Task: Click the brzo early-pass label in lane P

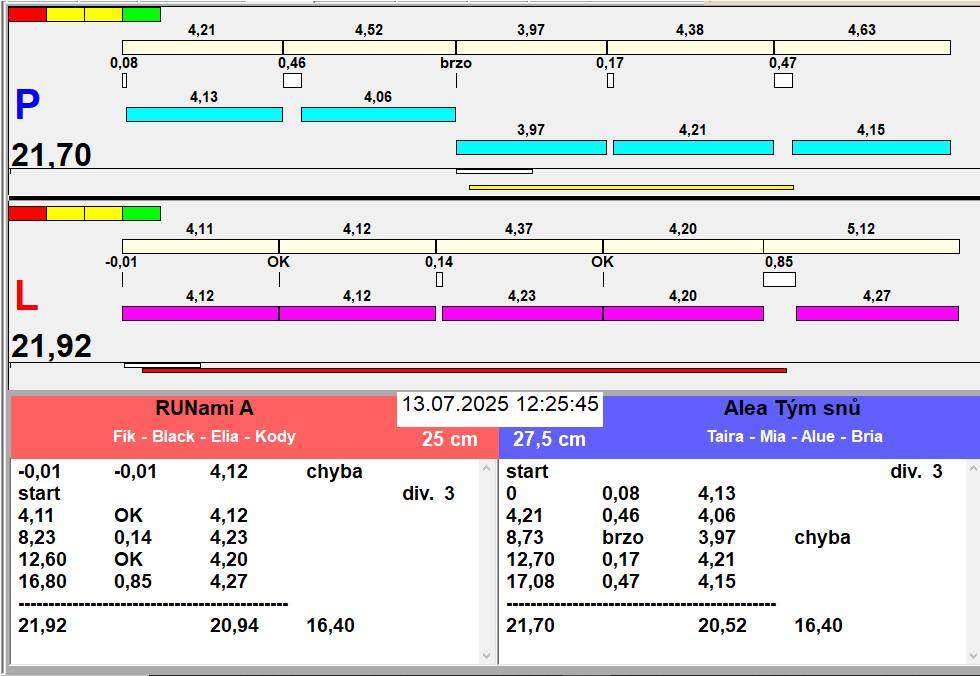Action: pos(456,63)
